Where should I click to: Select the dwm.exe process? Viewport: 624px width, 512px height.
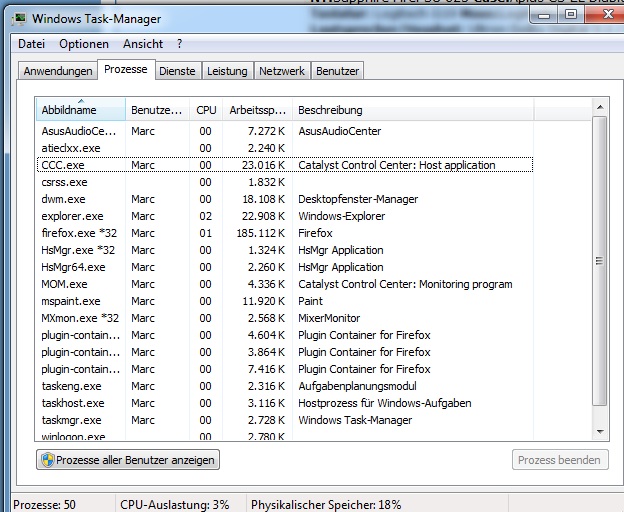tap(285, 199)
